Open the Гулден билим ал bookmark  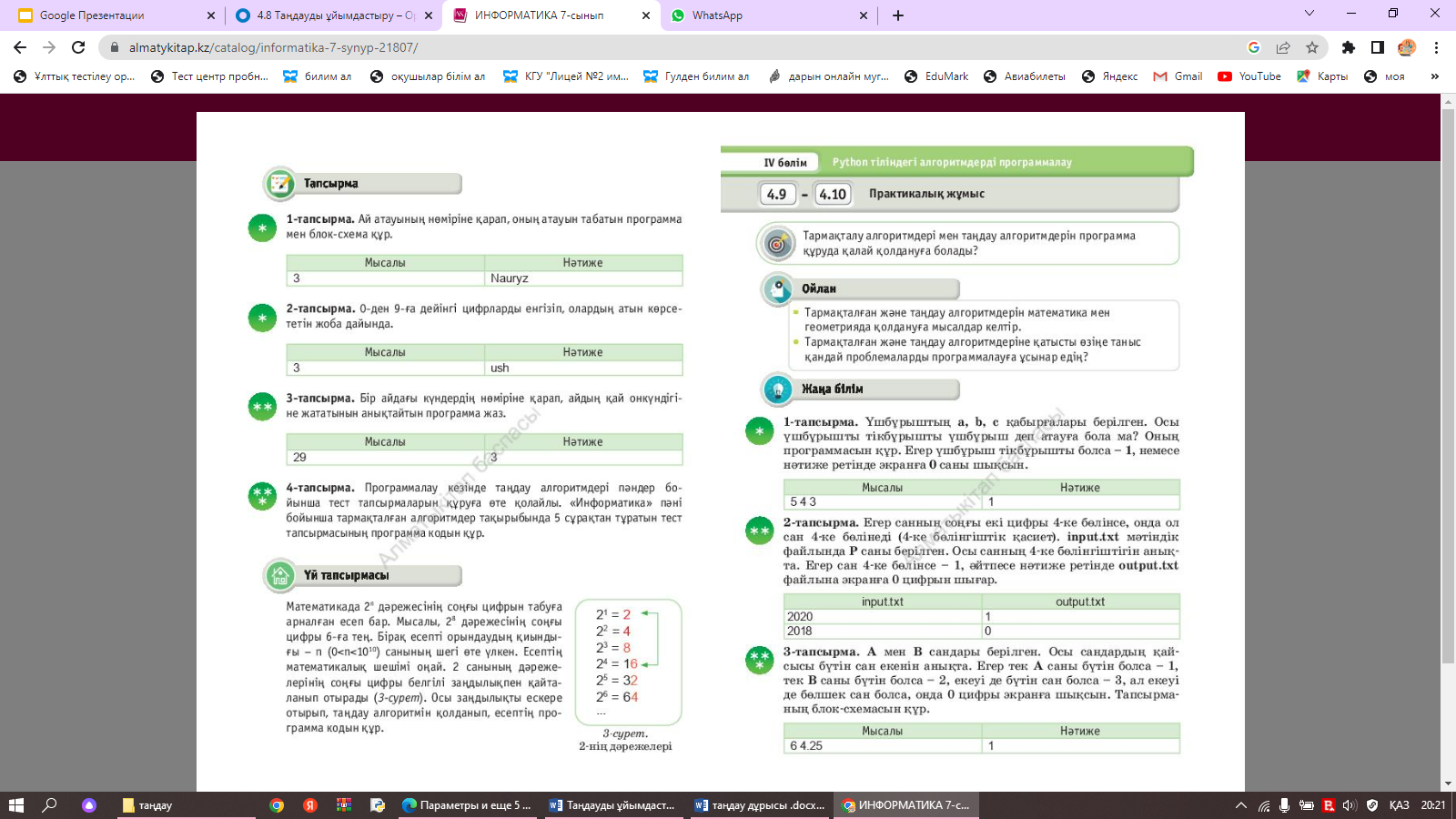pyautogui.click(x=696, y=76)
